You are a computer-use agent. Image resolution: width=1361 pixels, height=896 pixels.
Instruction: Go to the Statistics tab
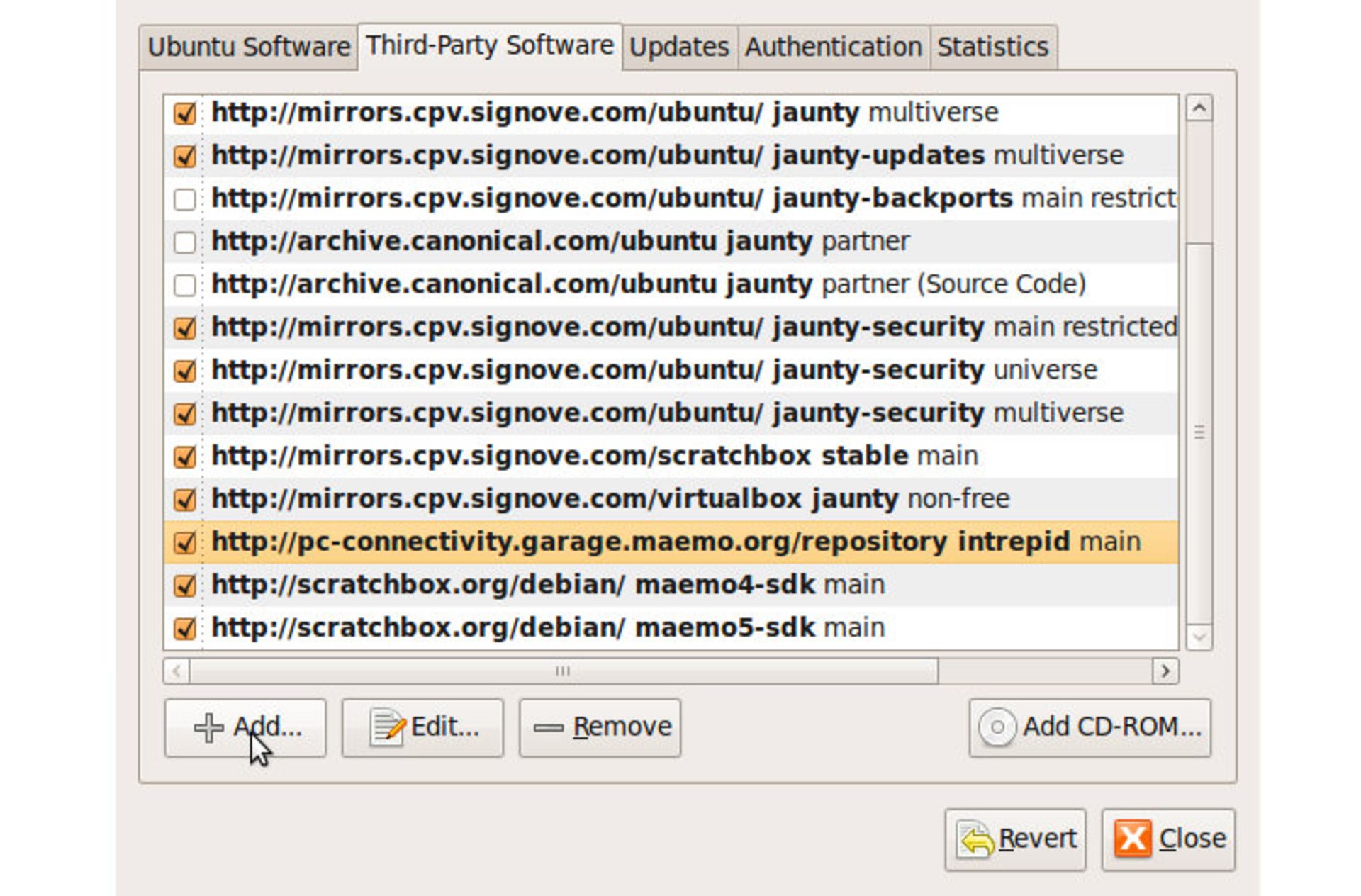992,47
